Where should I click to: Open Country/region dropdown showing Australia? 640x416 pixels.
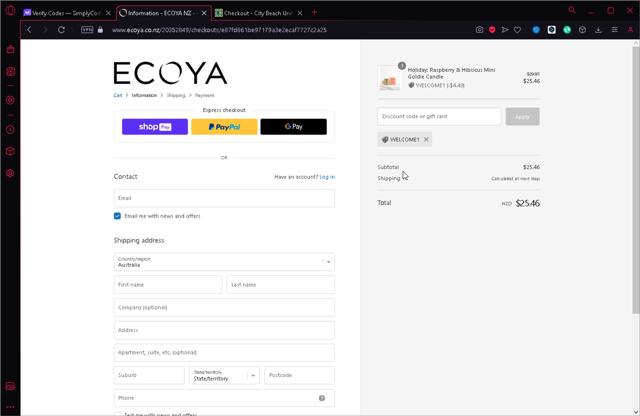click(224, 262)
